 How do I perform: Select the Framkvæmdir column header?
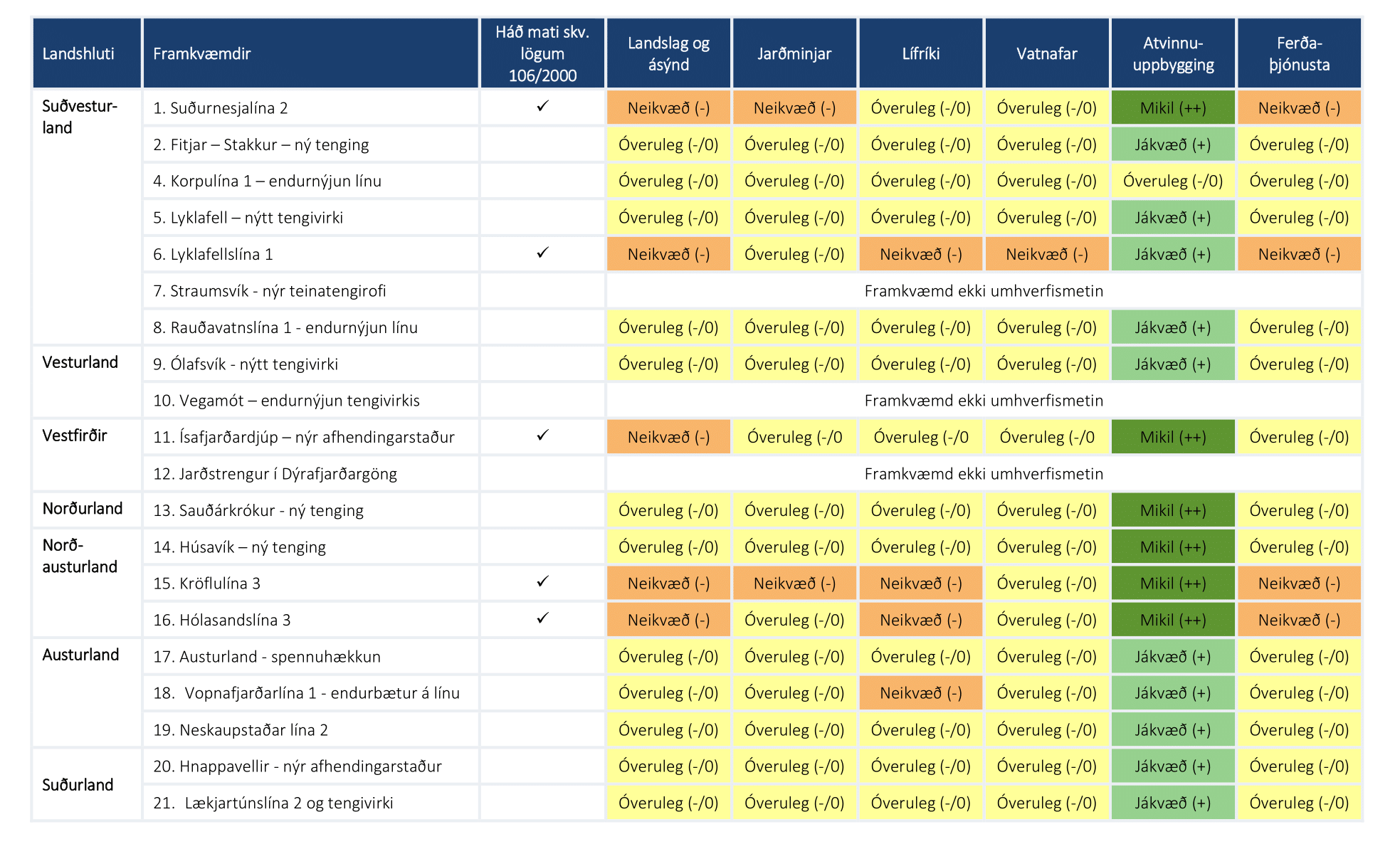click(x=202, y=54)
